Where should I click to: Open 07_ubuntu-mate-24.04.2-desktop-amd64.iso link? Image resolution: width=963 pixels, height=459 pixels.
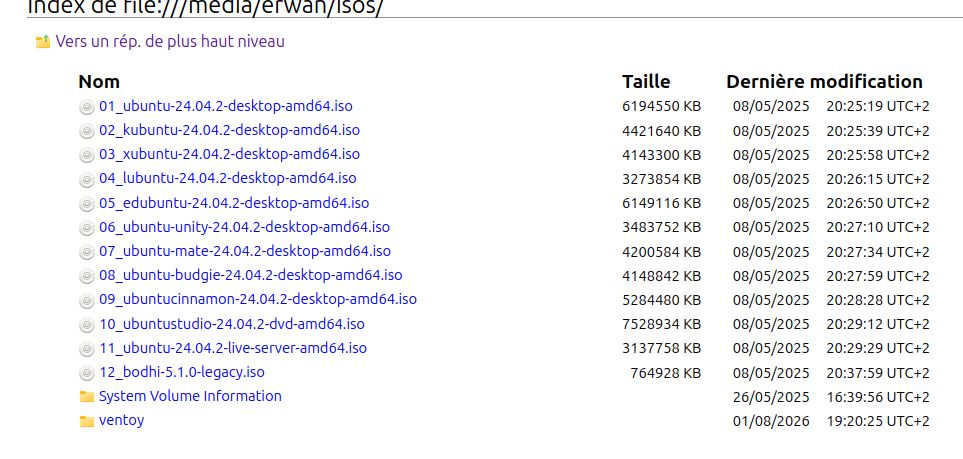tap(245, 251)
